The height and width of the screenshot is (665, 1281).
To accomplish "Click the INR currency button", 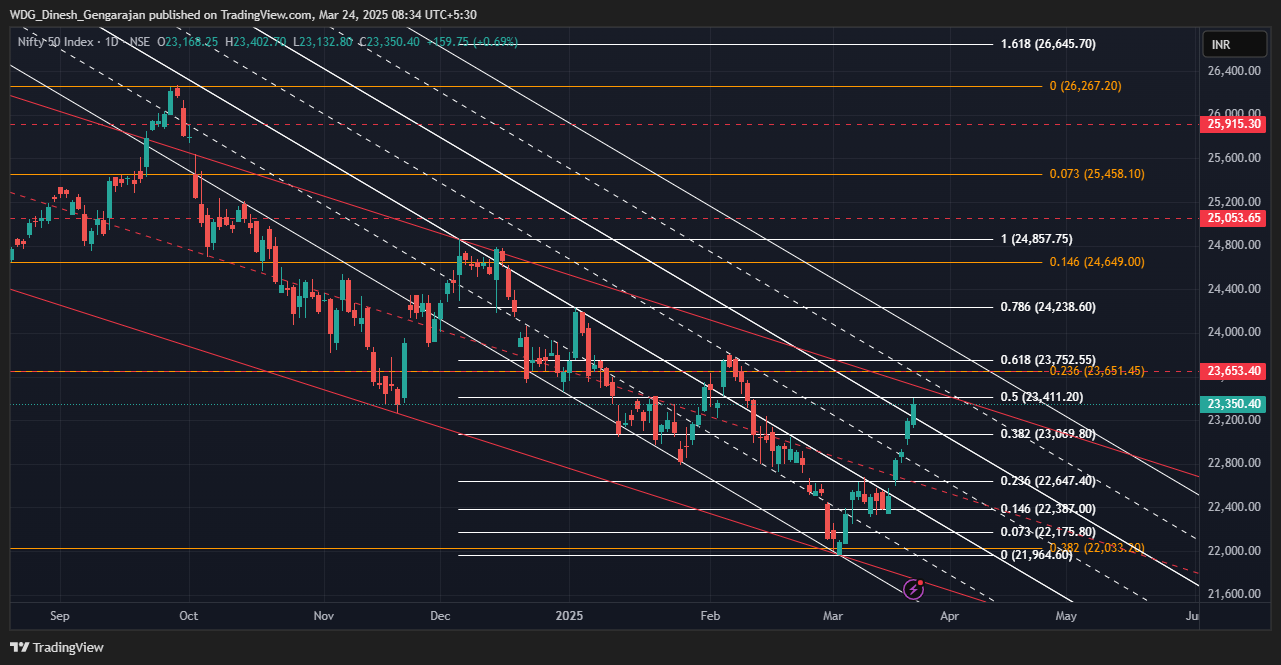I will click(1236, 45).
